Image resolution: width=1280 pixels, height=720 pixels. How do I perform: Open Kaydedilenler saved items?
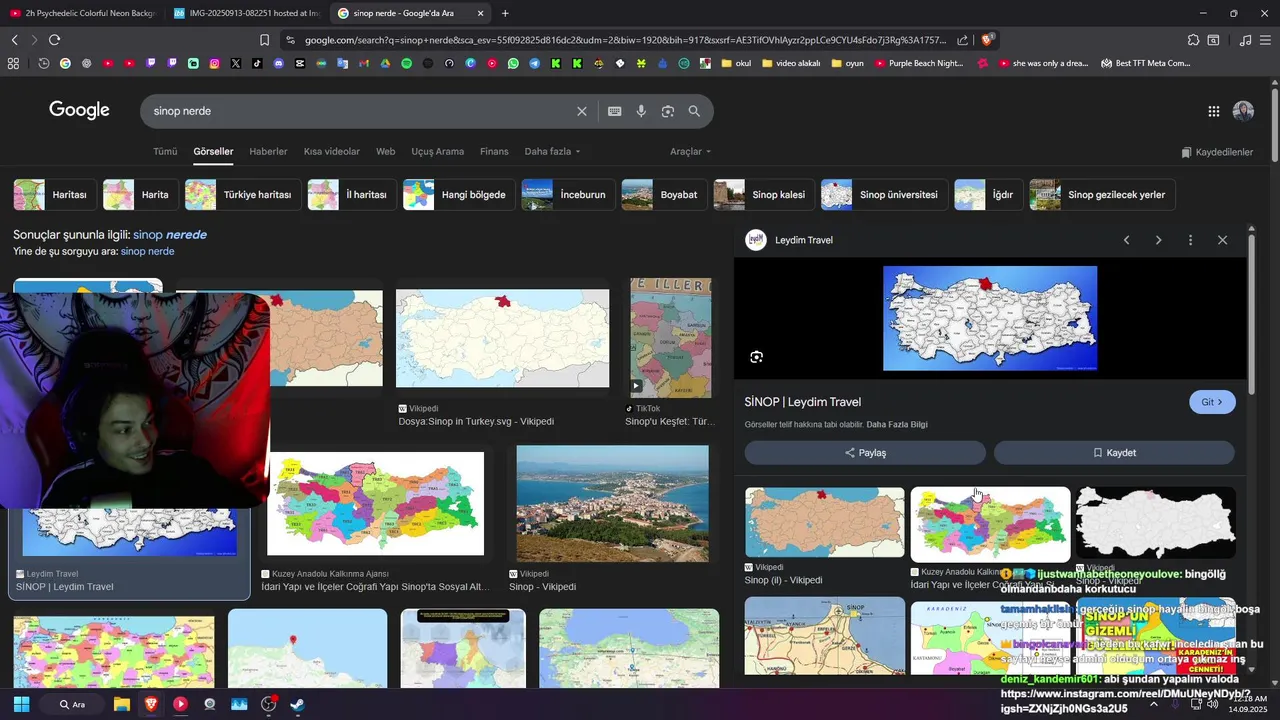[x=1217, y=152]
